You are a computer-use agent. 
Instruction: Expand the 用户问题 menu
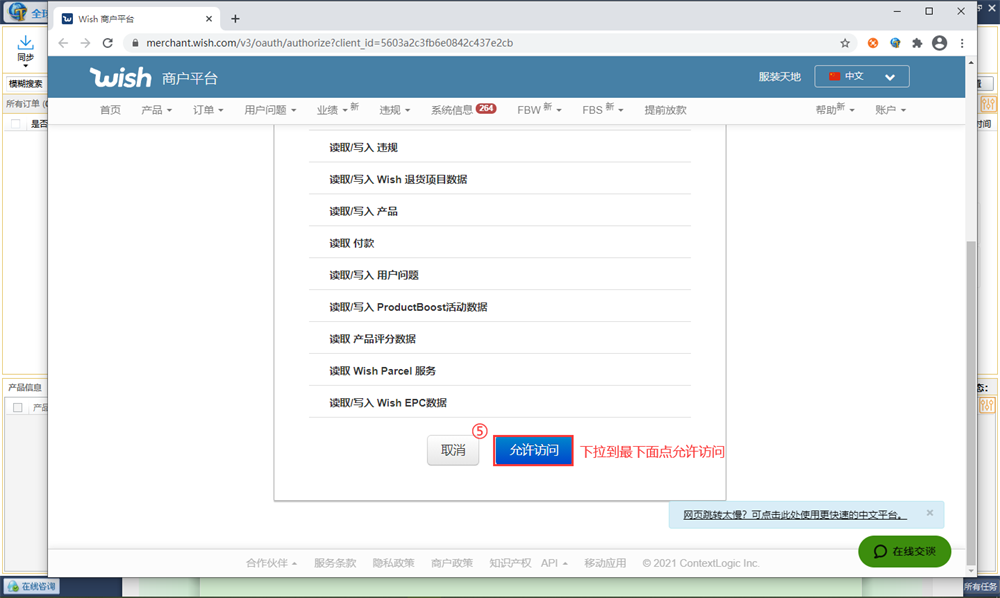[270, 110]
